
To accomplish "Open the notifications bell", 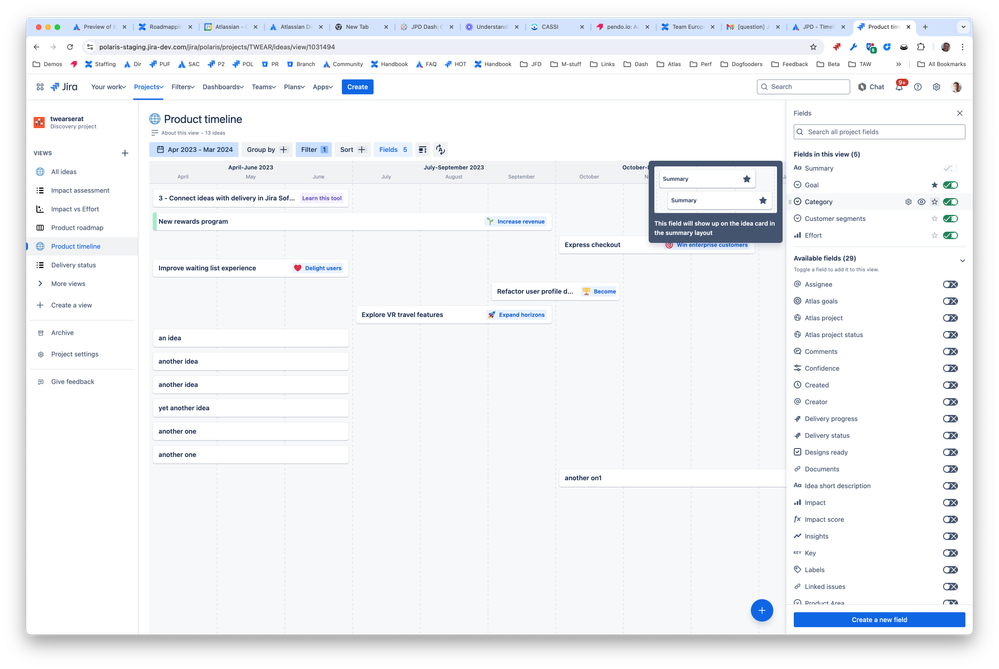I will coord(899,87).
